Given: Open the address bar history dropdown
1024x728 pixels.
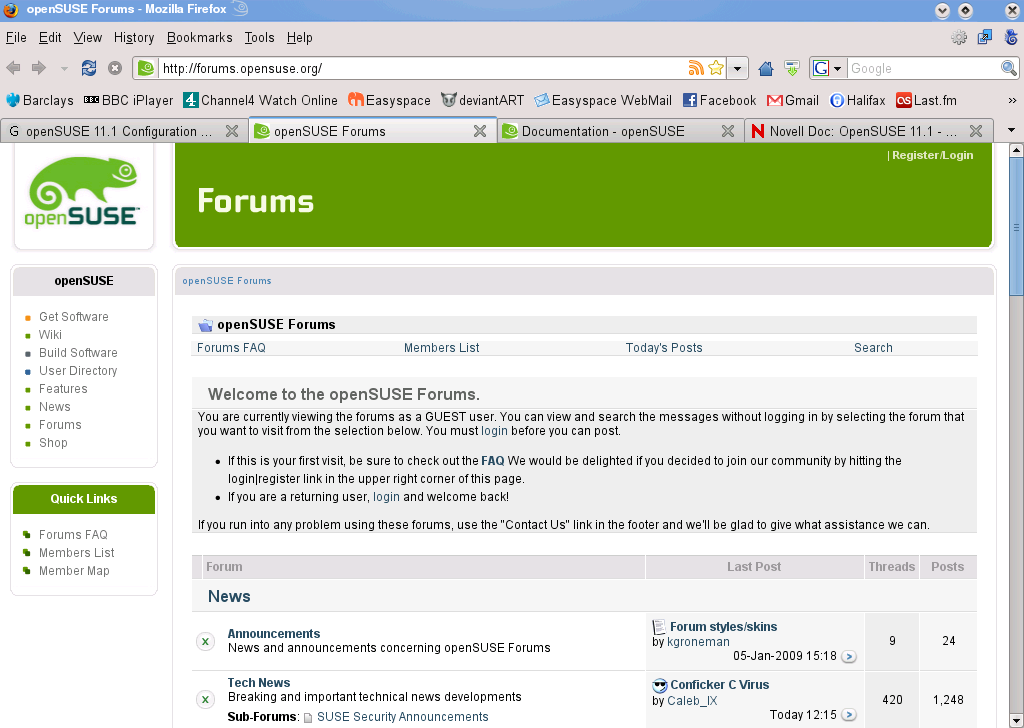Looking at the screenshot, I should [x=737, y=68].
